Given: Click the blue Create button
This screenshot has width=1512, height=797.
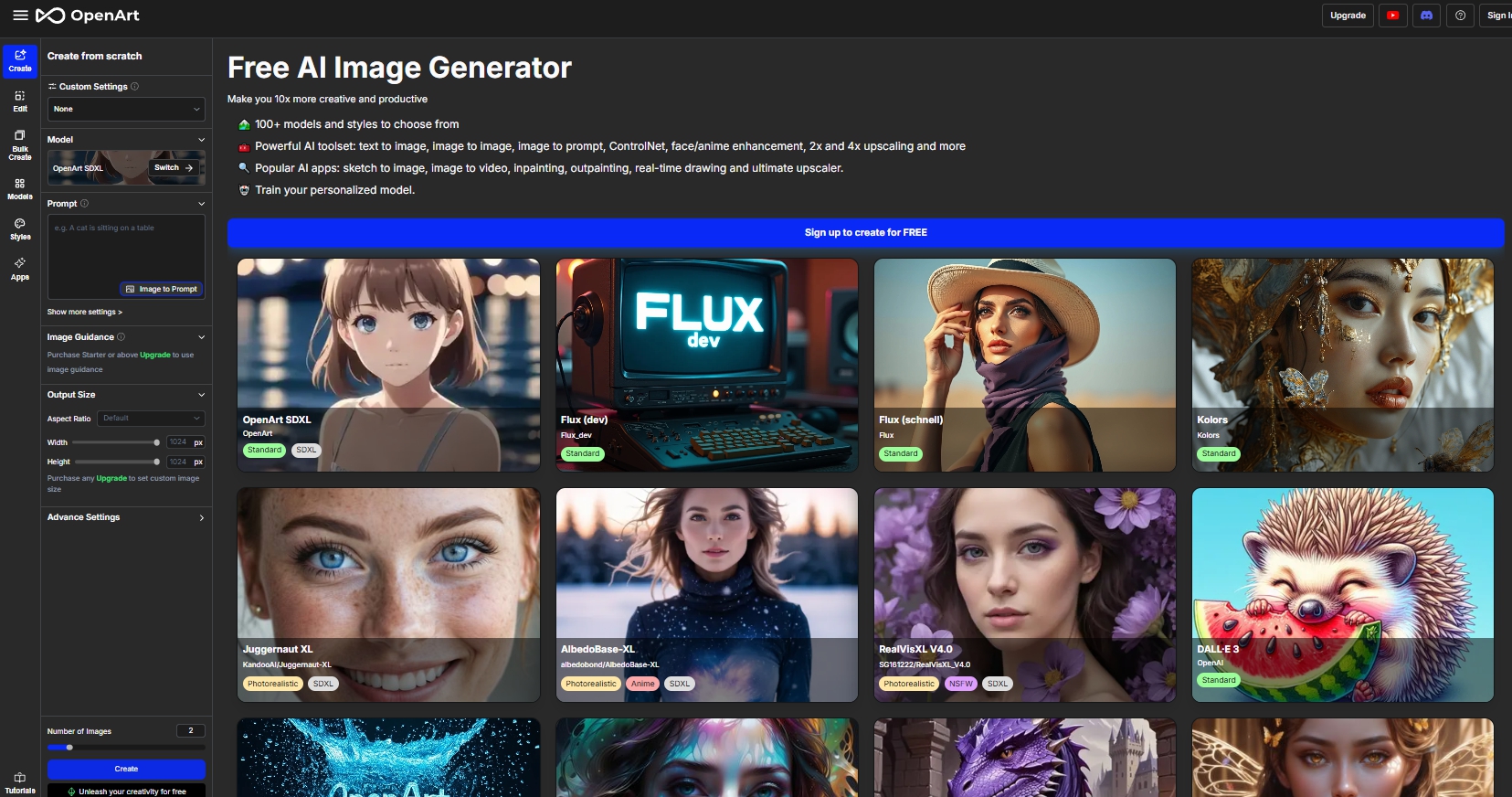Looking at the screenshot, I should (x=126, y=769).
